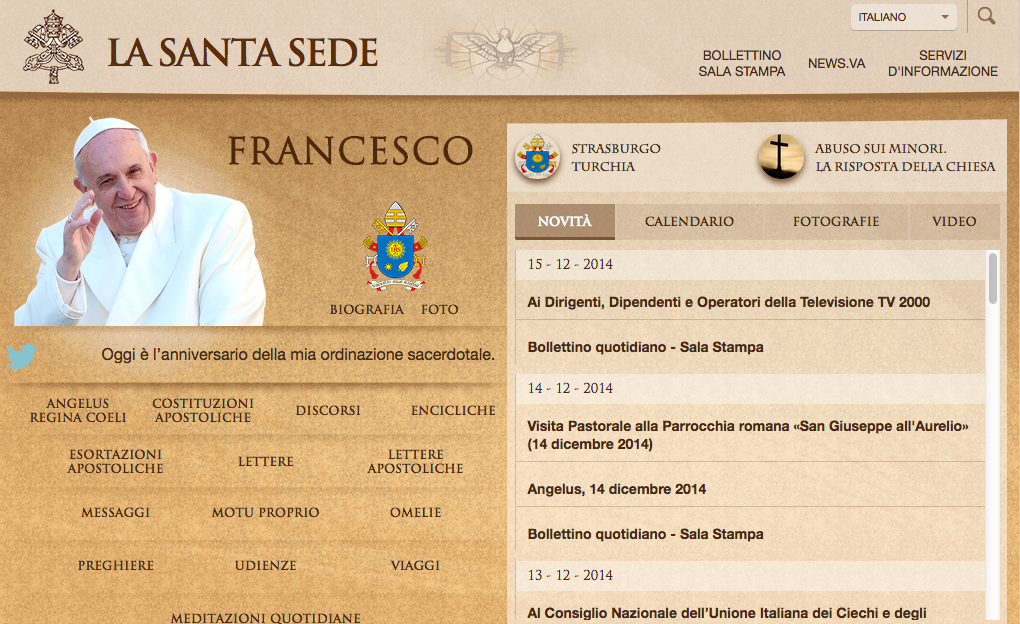
Task: Open Visita Pastorale San Giuseppe all'Aurelio item
Action: point(748,435)
